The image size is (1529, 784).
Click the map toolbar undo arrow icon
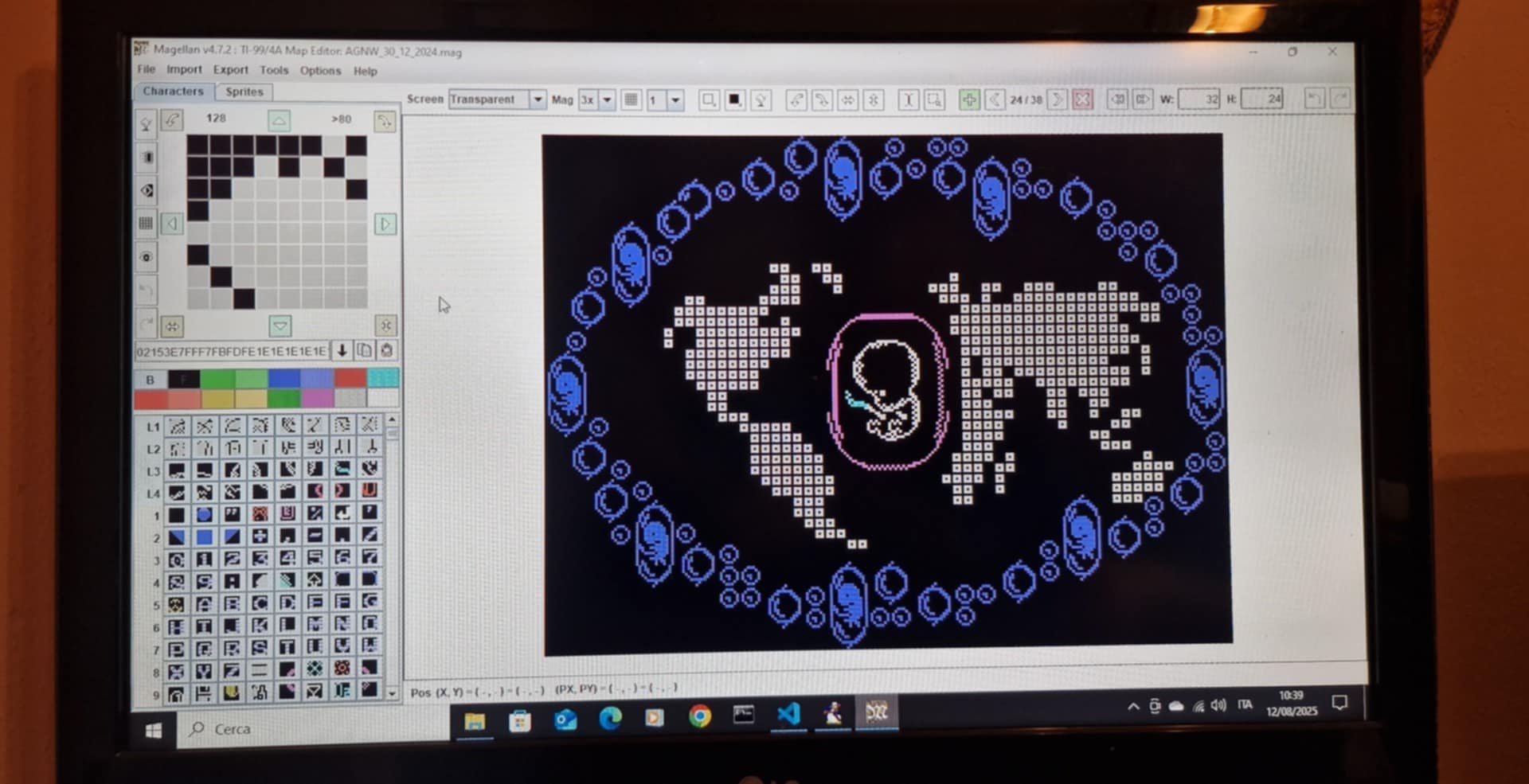click(x=1314, y=99)
